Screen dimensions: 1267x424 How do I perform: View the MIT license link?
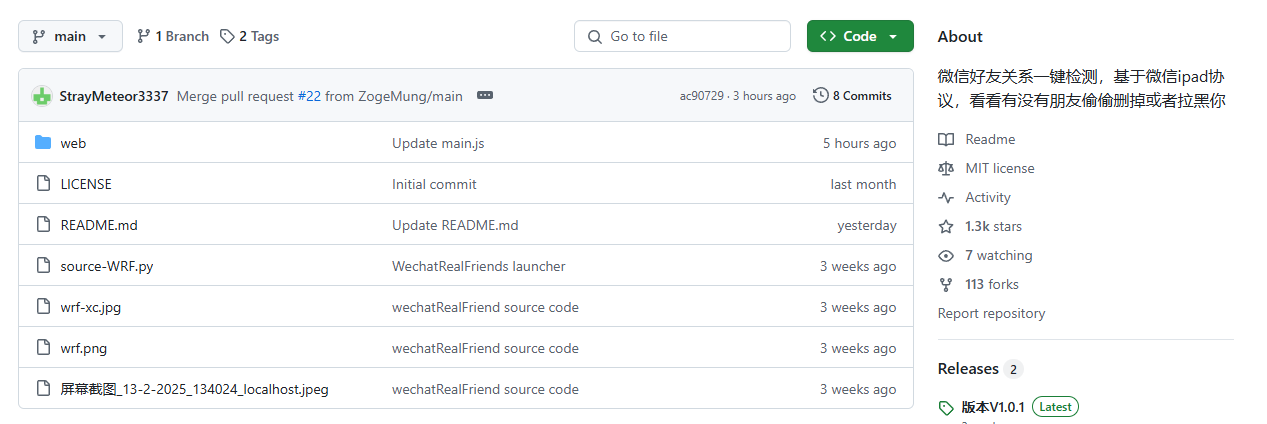(1000, 168)
